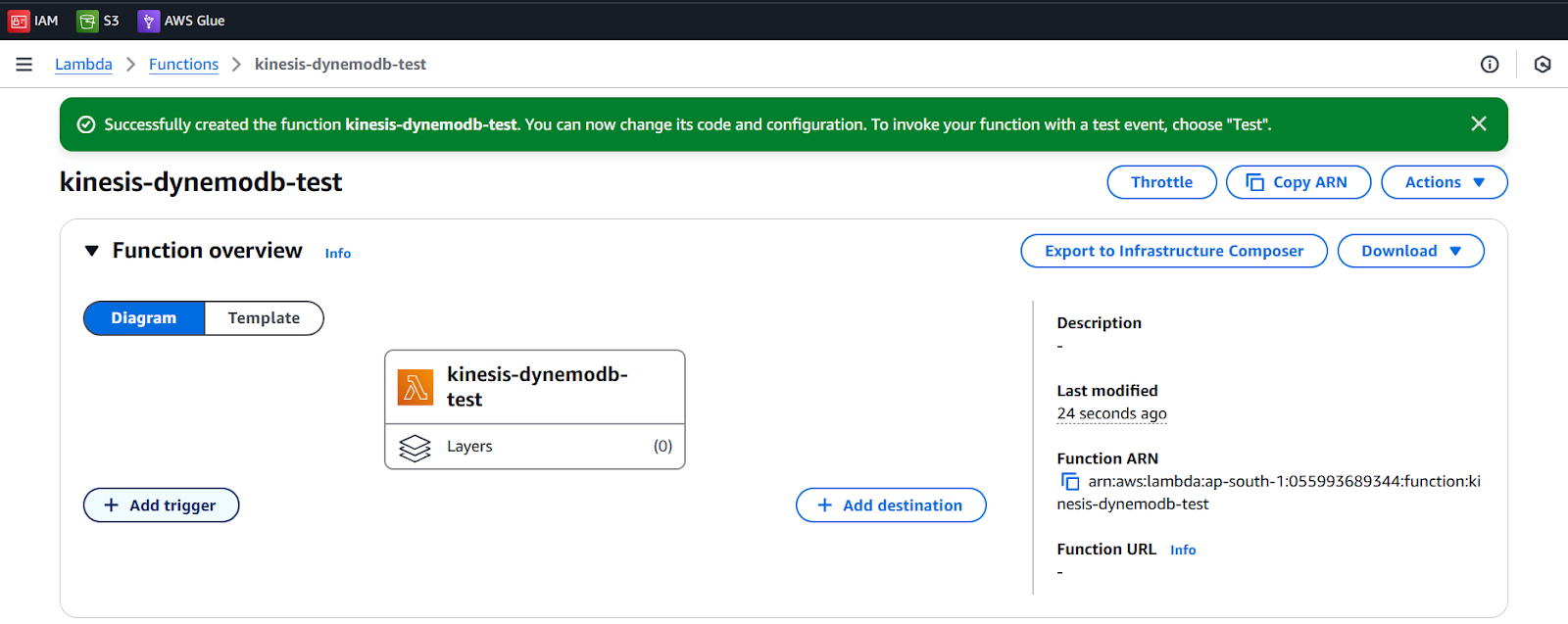Click the Function ARN label

[x=1107, y=458]
